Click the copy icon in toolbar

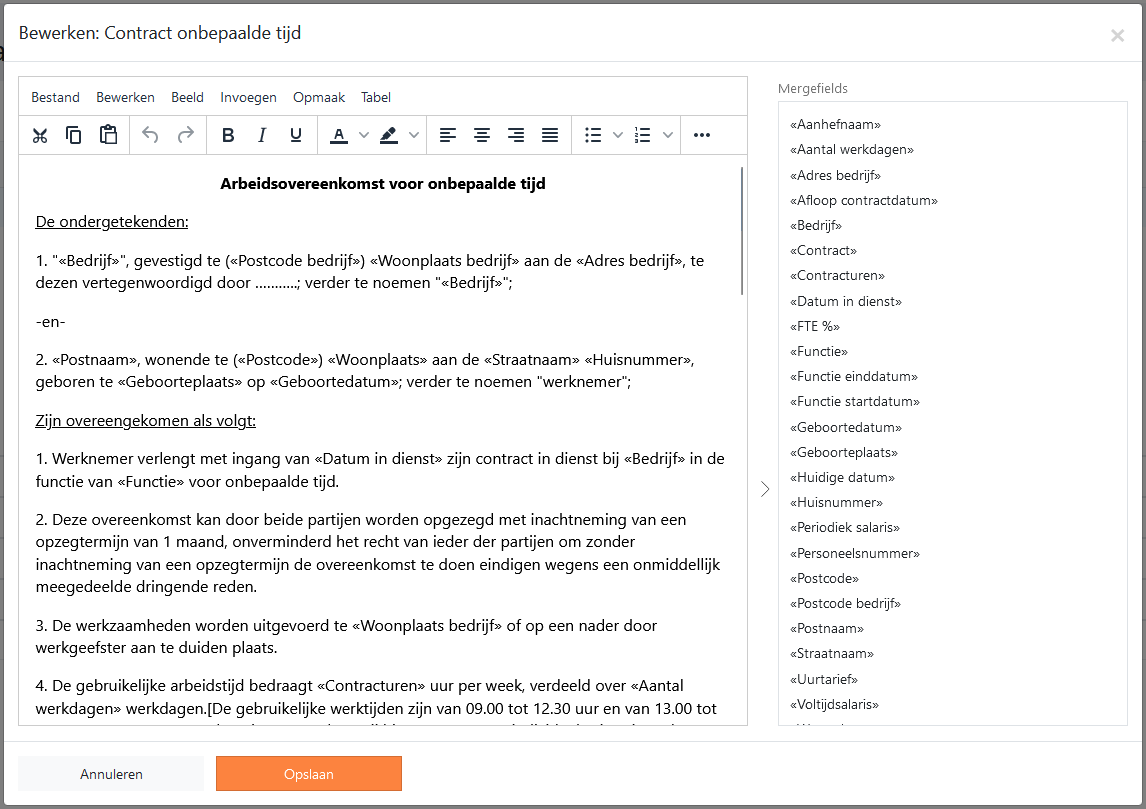pyautogui.click(x=74, y=135)
